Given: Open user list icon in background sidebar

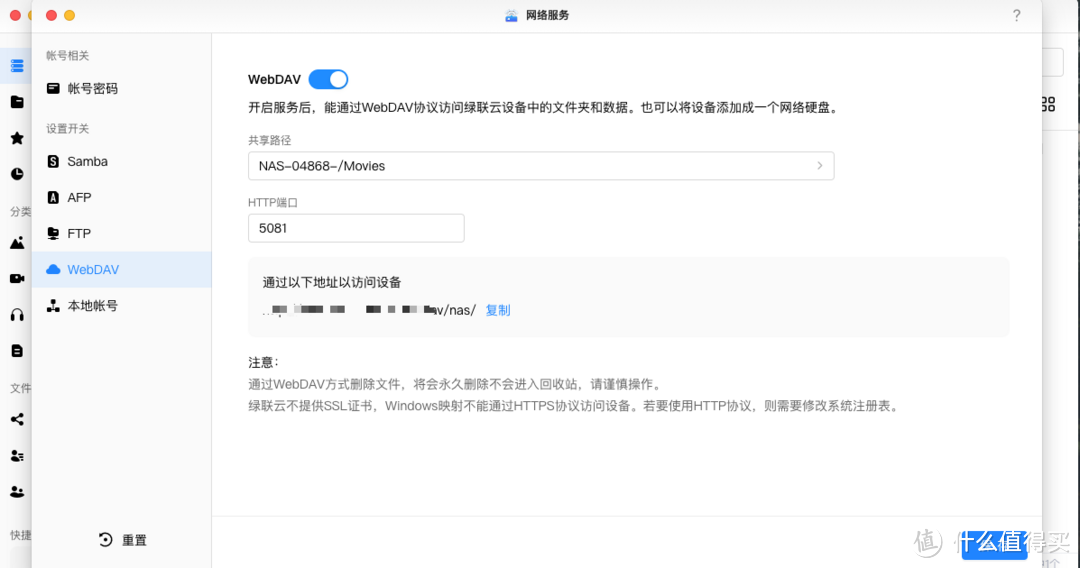Looking at the screenshot, I should click(17, 456).
